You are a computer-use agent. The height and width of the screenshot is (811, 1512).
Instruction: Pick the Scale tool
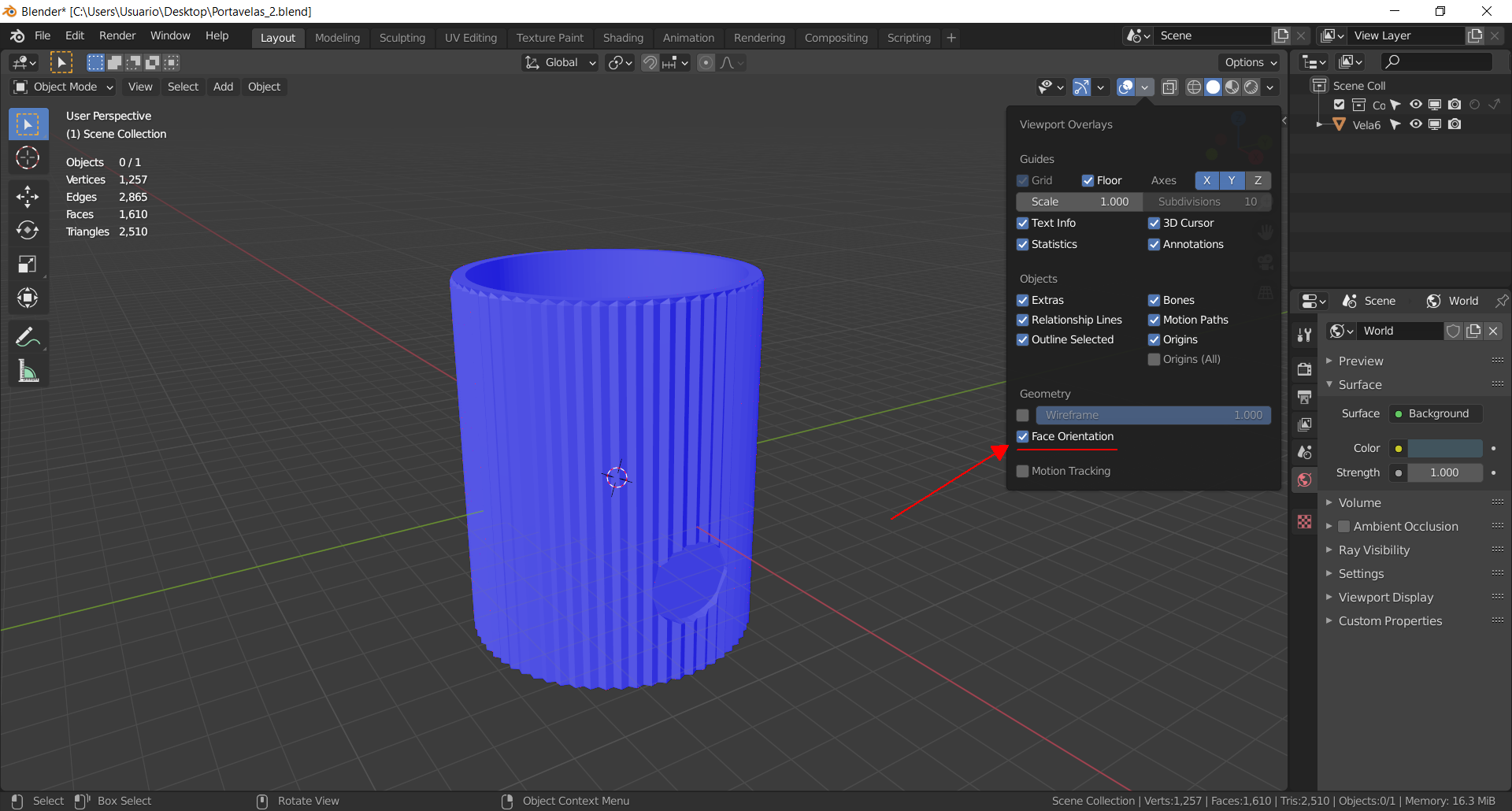[28, 264]
